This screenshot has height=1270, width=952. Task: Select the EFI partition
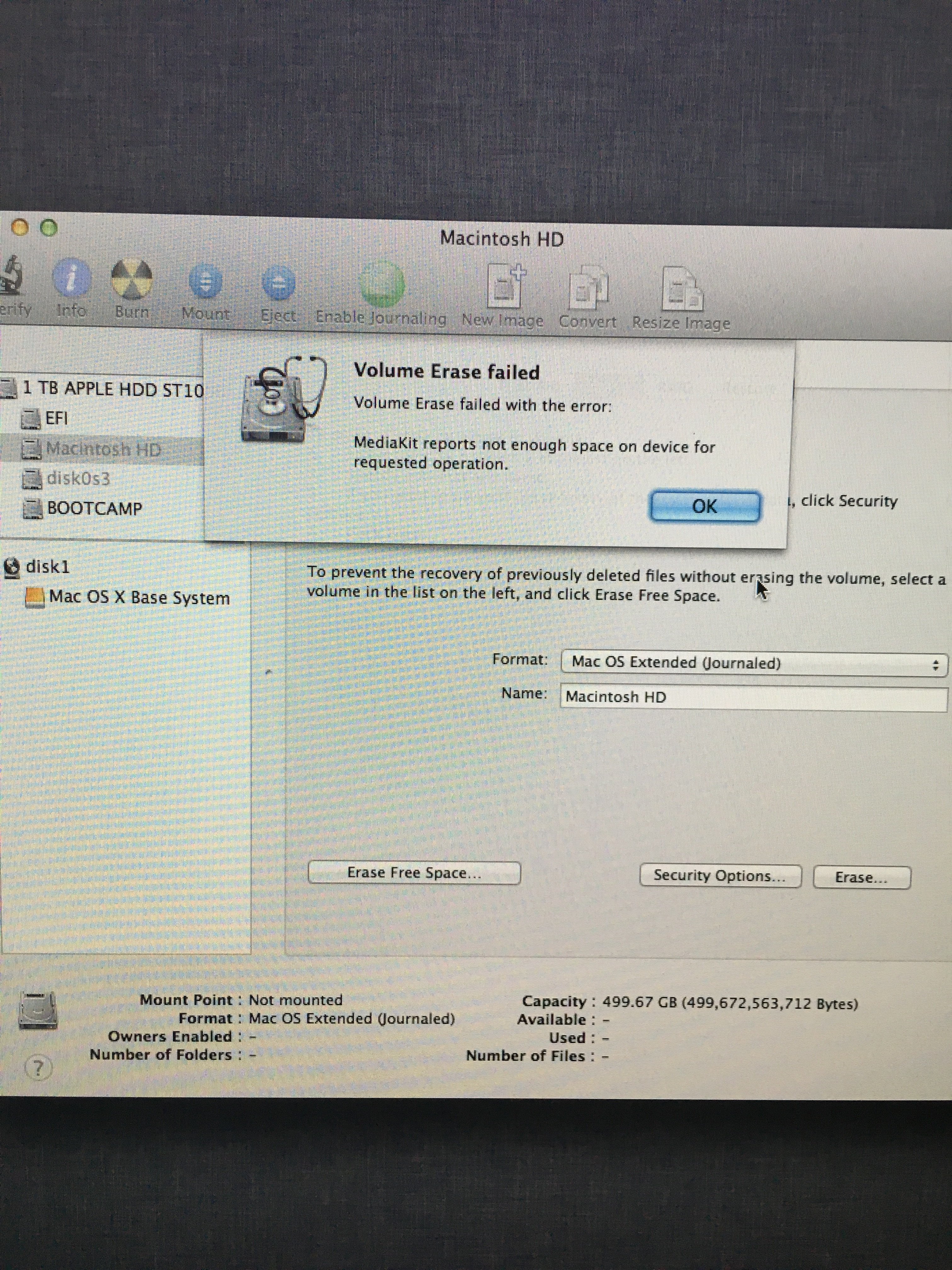44,419
